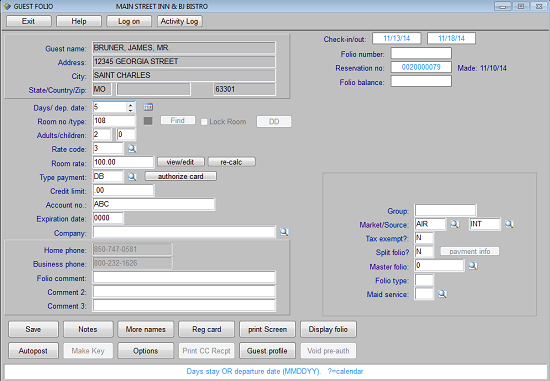
Task: Open the departure date calendar icon
Action: [148, 107]
